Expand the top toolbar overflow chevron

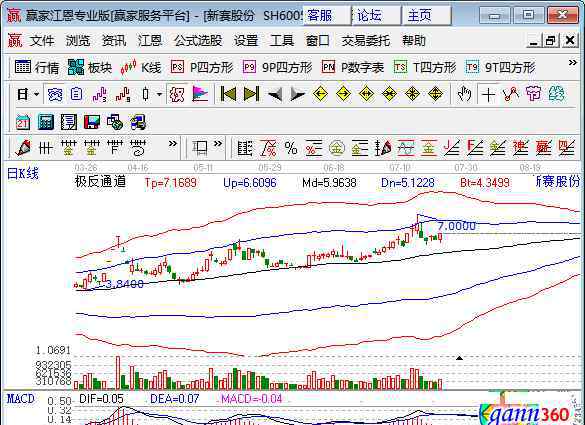573,63
